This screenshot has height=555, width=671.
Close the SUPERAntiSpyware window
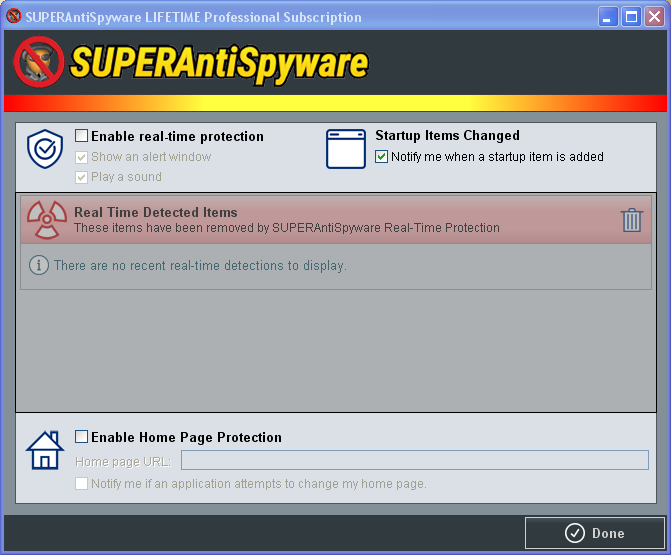tap(654, 17)
